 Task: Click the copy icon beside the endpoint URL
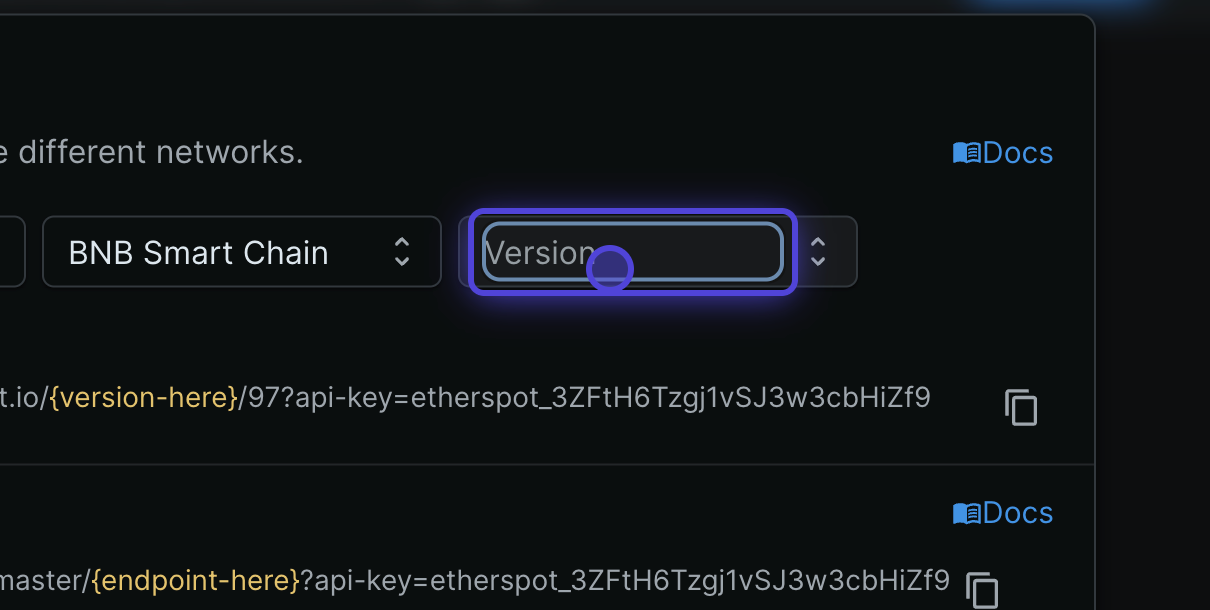pyautogui.click(x=981, y=590)
